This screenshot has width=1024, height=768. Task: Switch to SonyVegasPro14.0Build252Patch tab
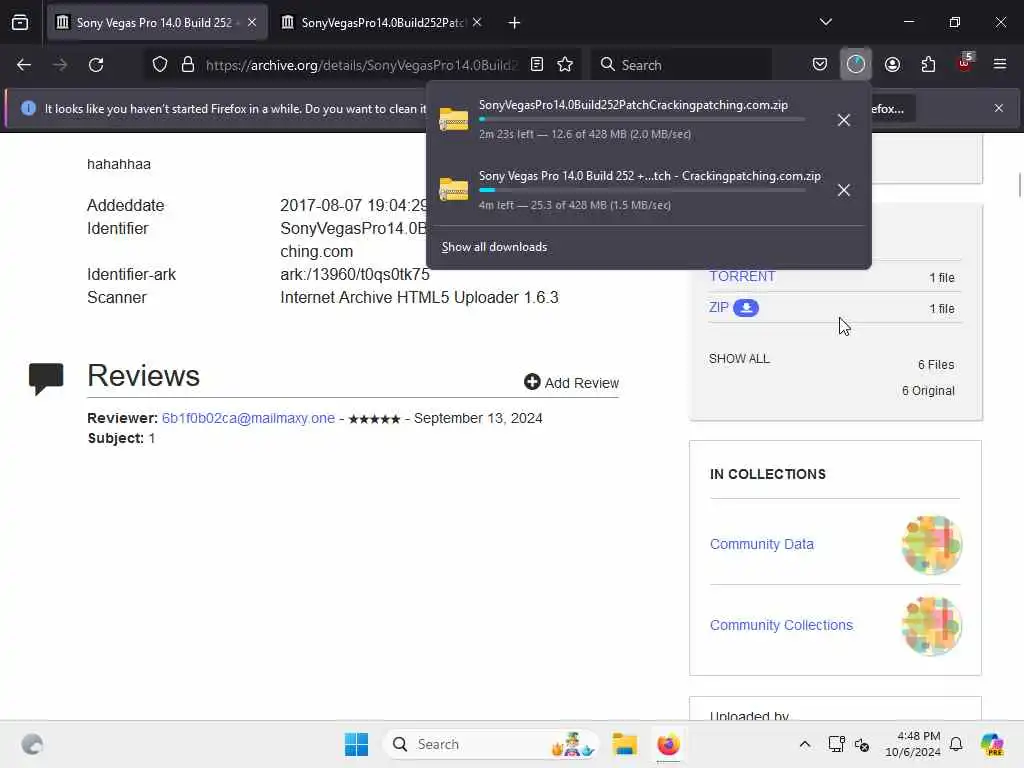pos(382,23)
